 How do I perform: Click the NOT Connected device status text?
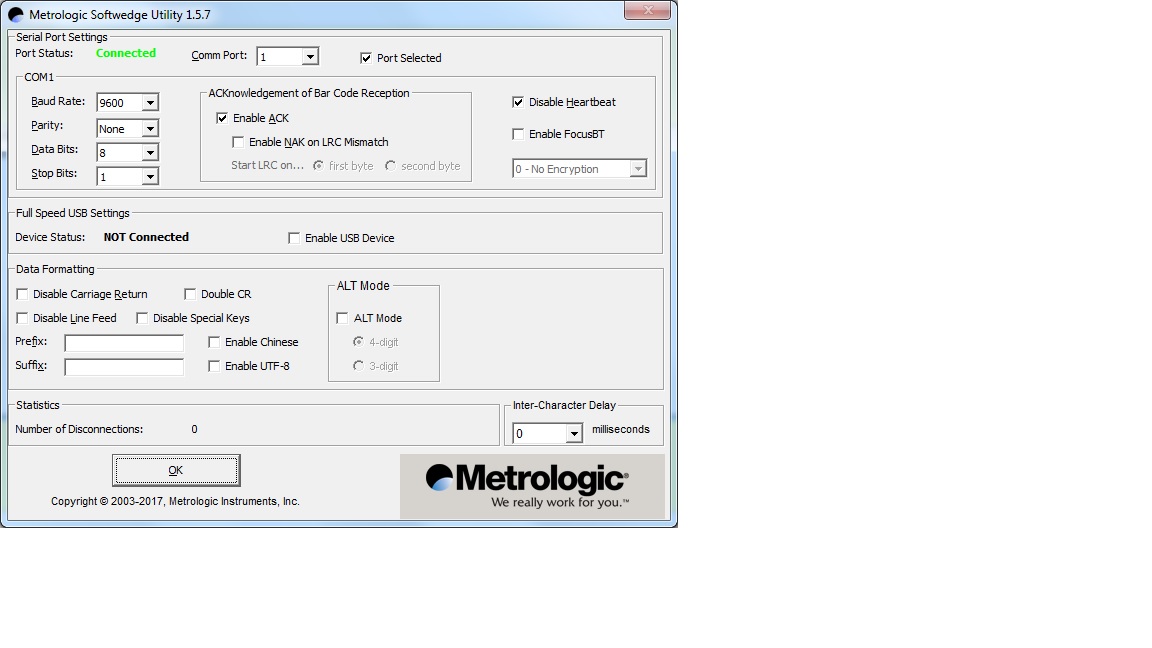(146, 237)
